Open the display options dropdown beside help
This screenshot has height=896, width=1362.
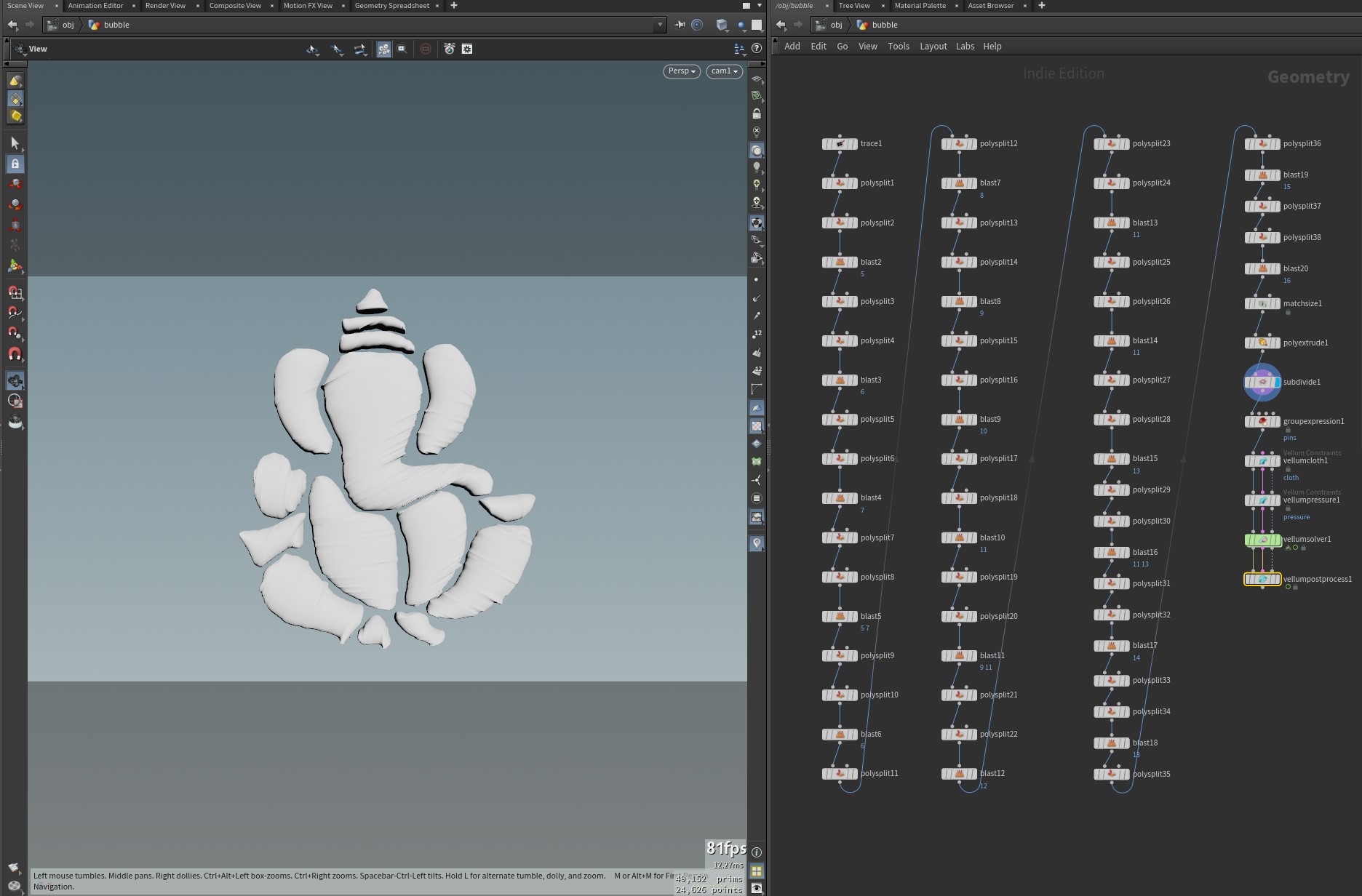point(739,49)
